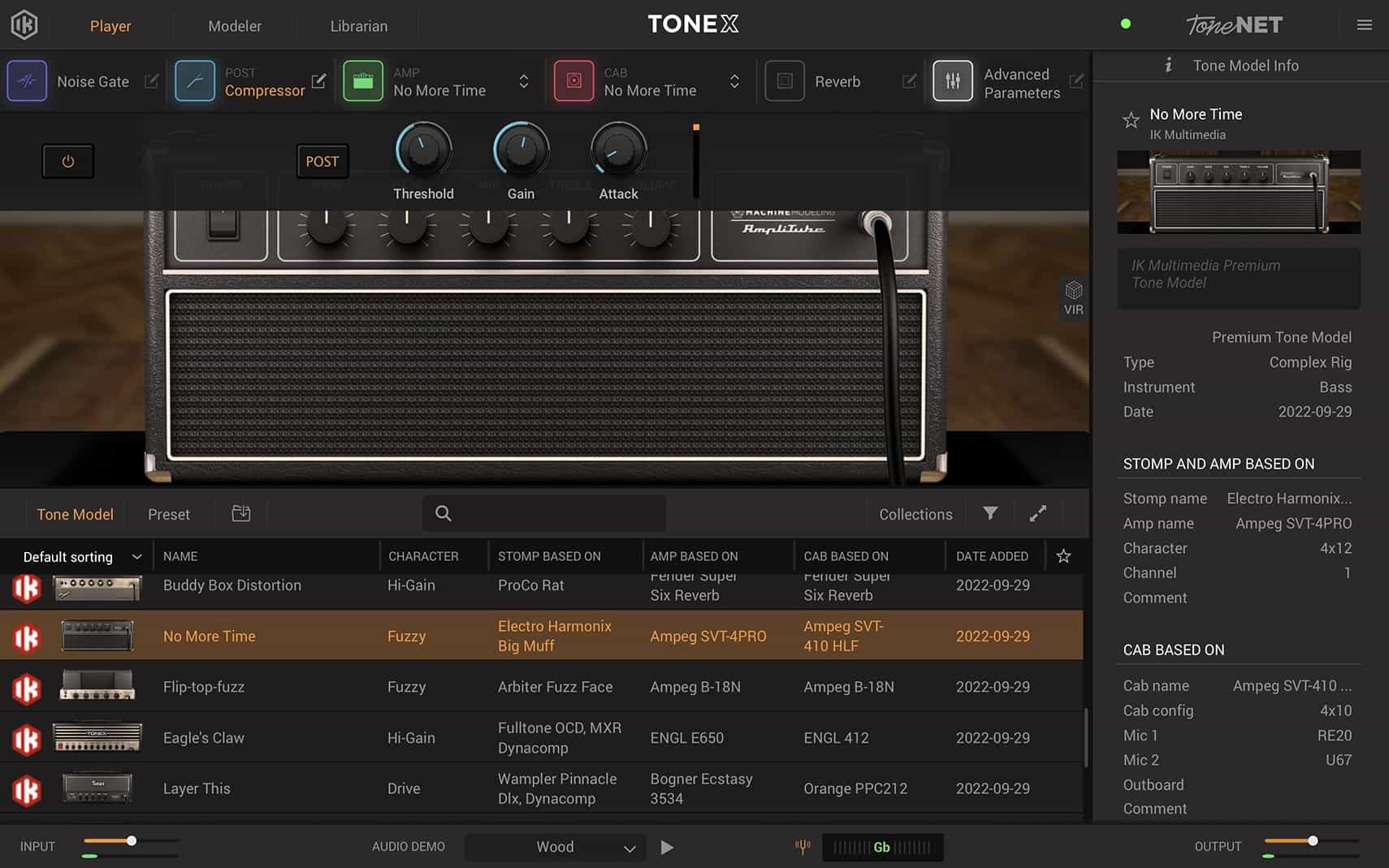Click the Threshold knob

point(423,150)
